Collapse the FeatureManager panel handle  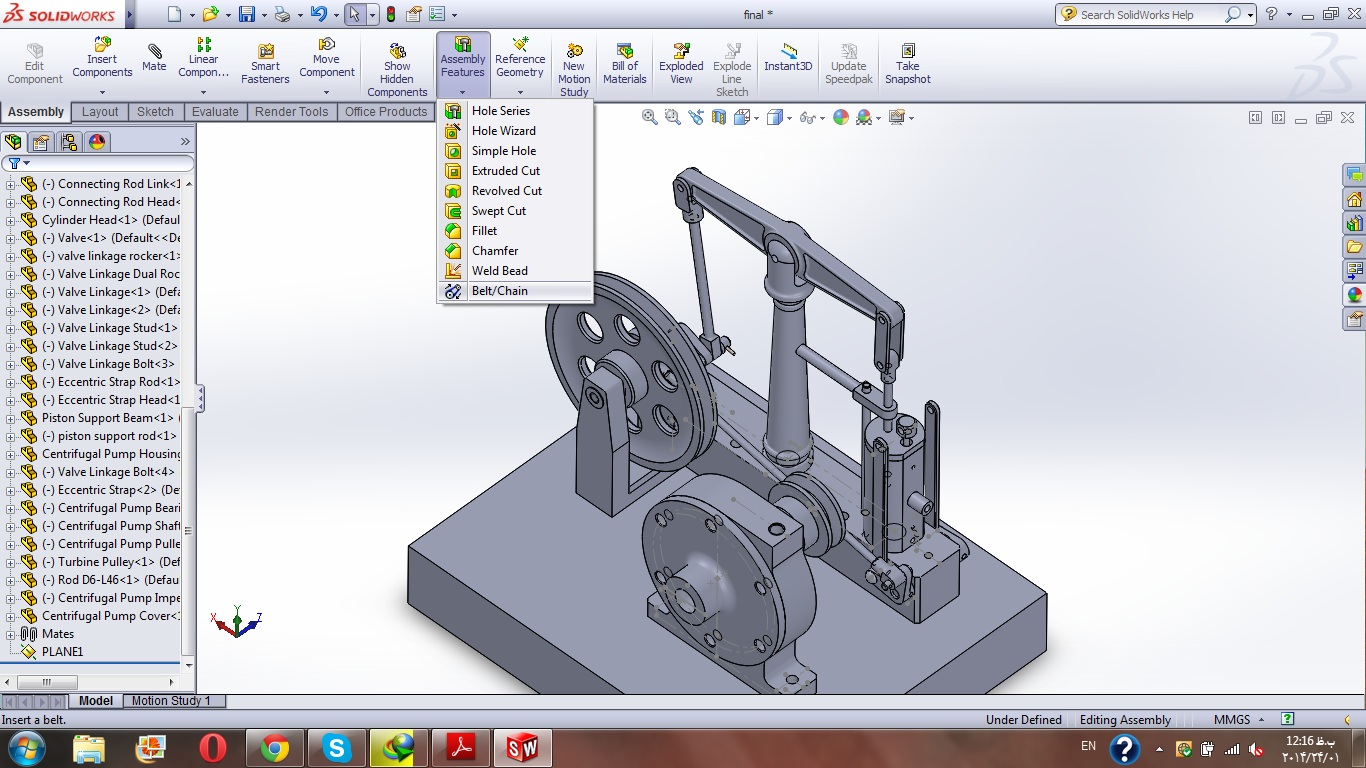click(x=200, y=398)
